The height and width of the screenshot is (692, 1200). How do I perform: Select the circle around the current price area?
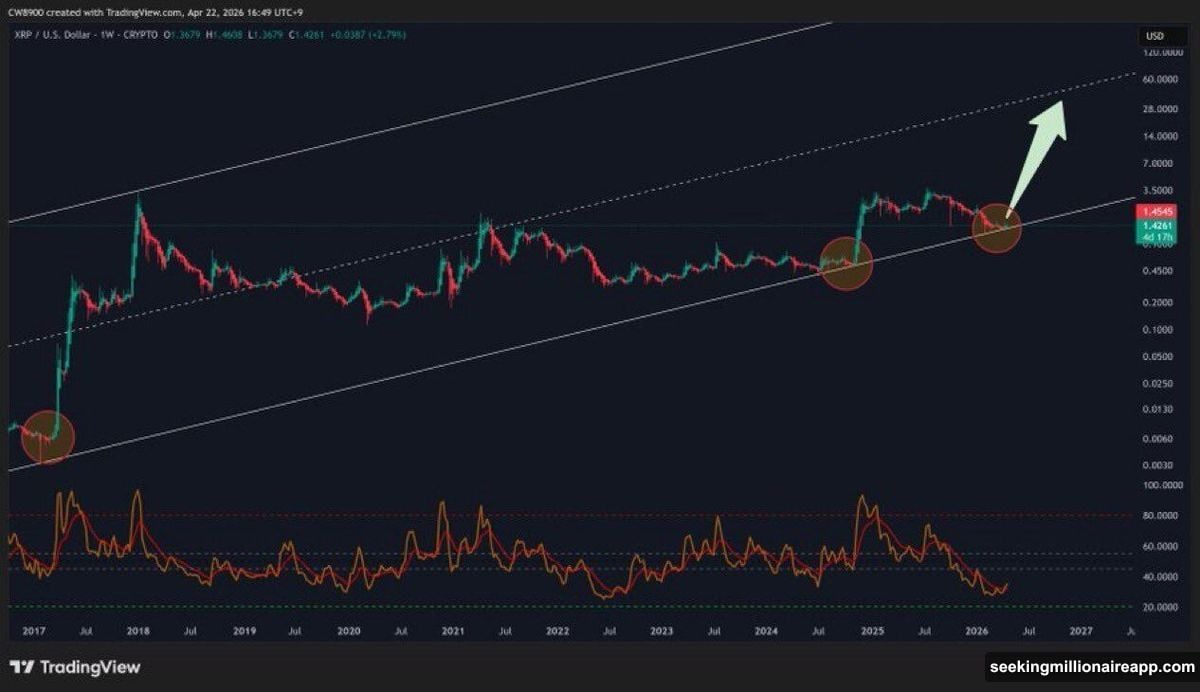tap(996, 228)
